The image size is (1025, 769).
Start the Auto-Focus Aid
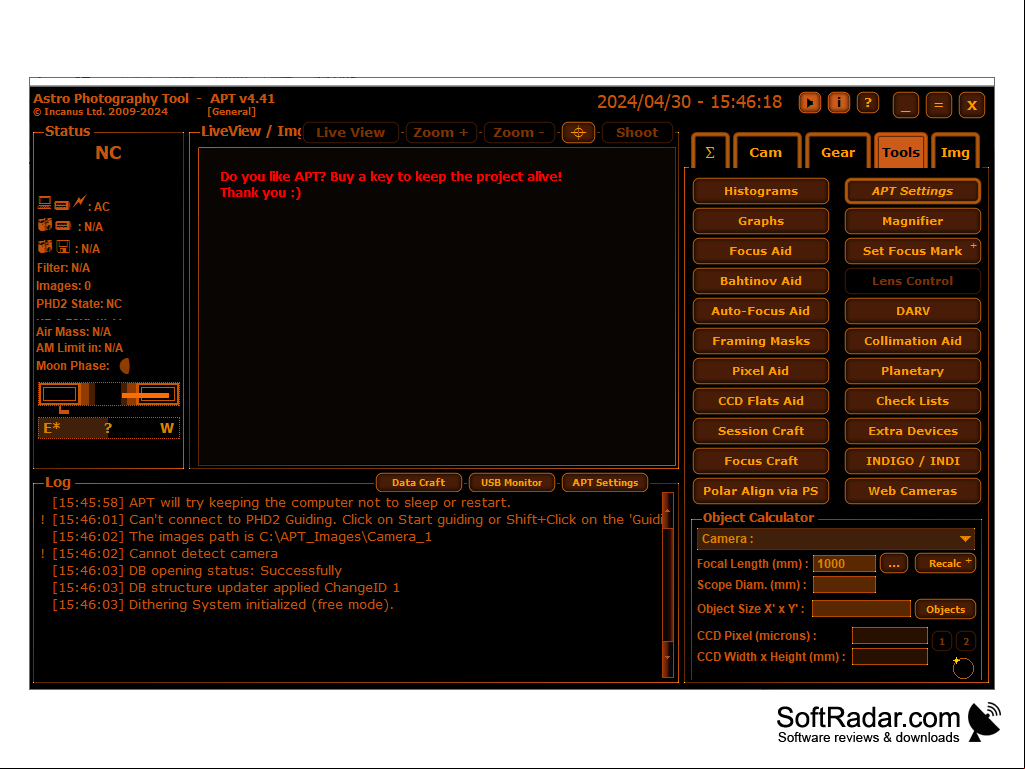pos(761,311)
